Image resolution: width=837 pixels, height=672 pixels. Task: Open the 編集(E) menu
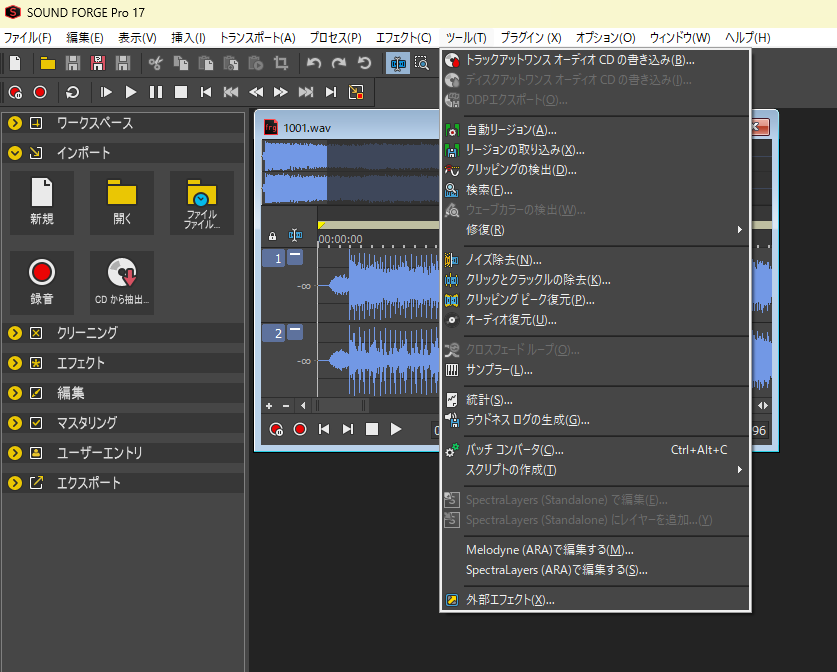(x=85, y=38)
